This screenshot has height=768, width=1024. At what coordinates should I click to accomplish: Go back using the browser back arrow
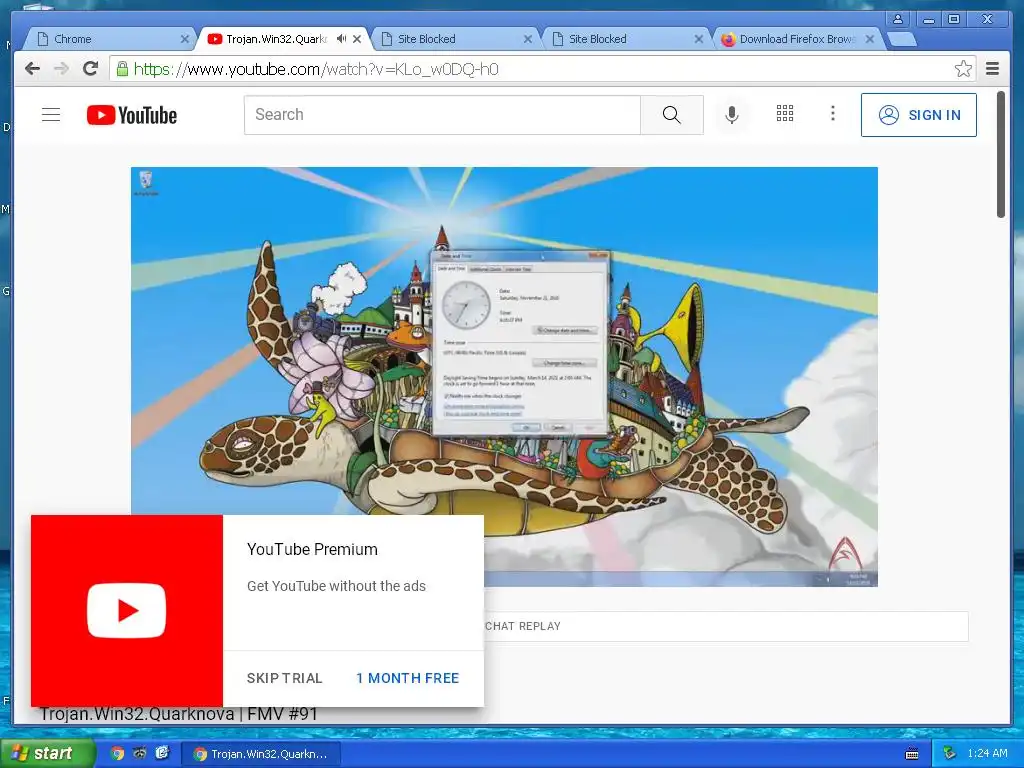pos(32,69)
